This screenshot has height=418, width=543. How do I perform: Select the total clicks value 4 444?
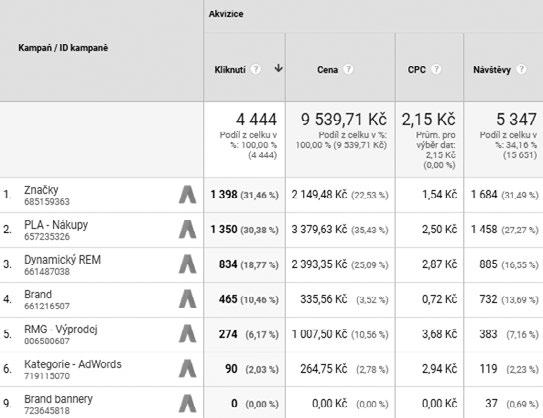coord(256,119)
